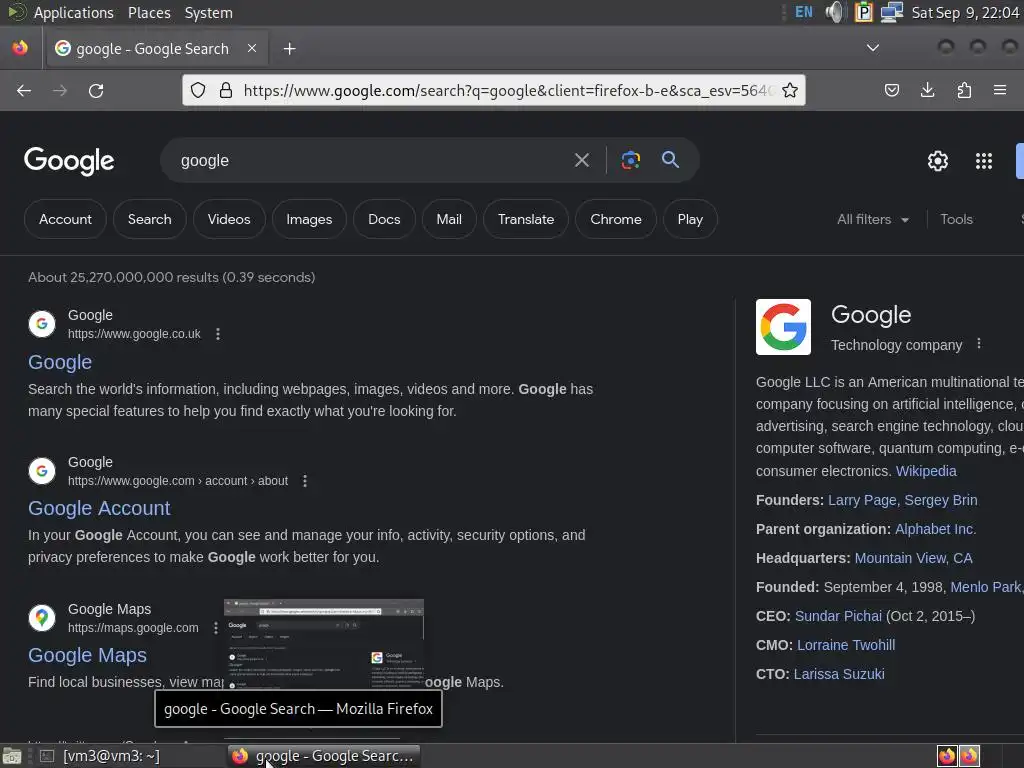Viewport: 1024px width, 768px height.
Task: Open the Google Maps result link
Action: coord(88,655)
